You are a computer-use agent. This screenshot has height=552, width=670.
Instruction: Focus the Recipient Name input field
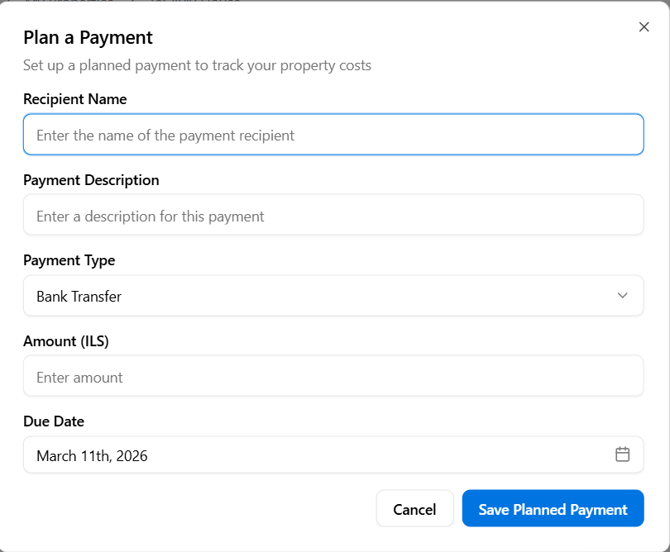(333, 135)
